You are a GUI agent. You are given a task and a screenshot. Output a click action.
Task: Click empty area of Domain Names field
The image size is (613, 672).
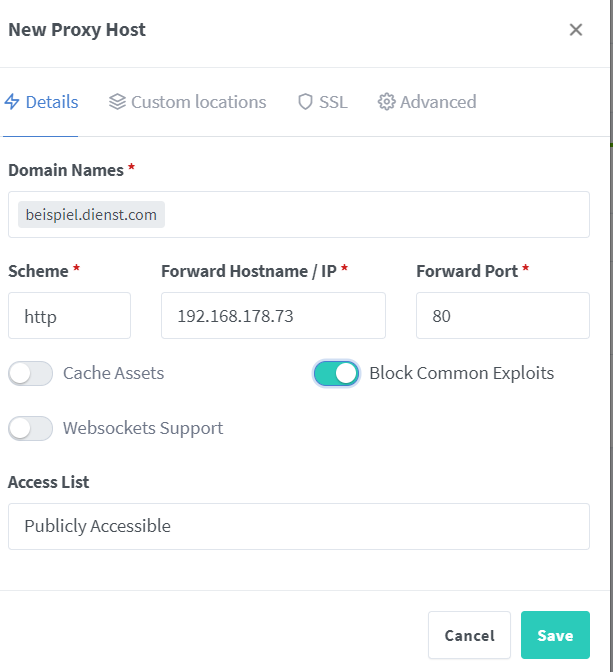(377, 215)
